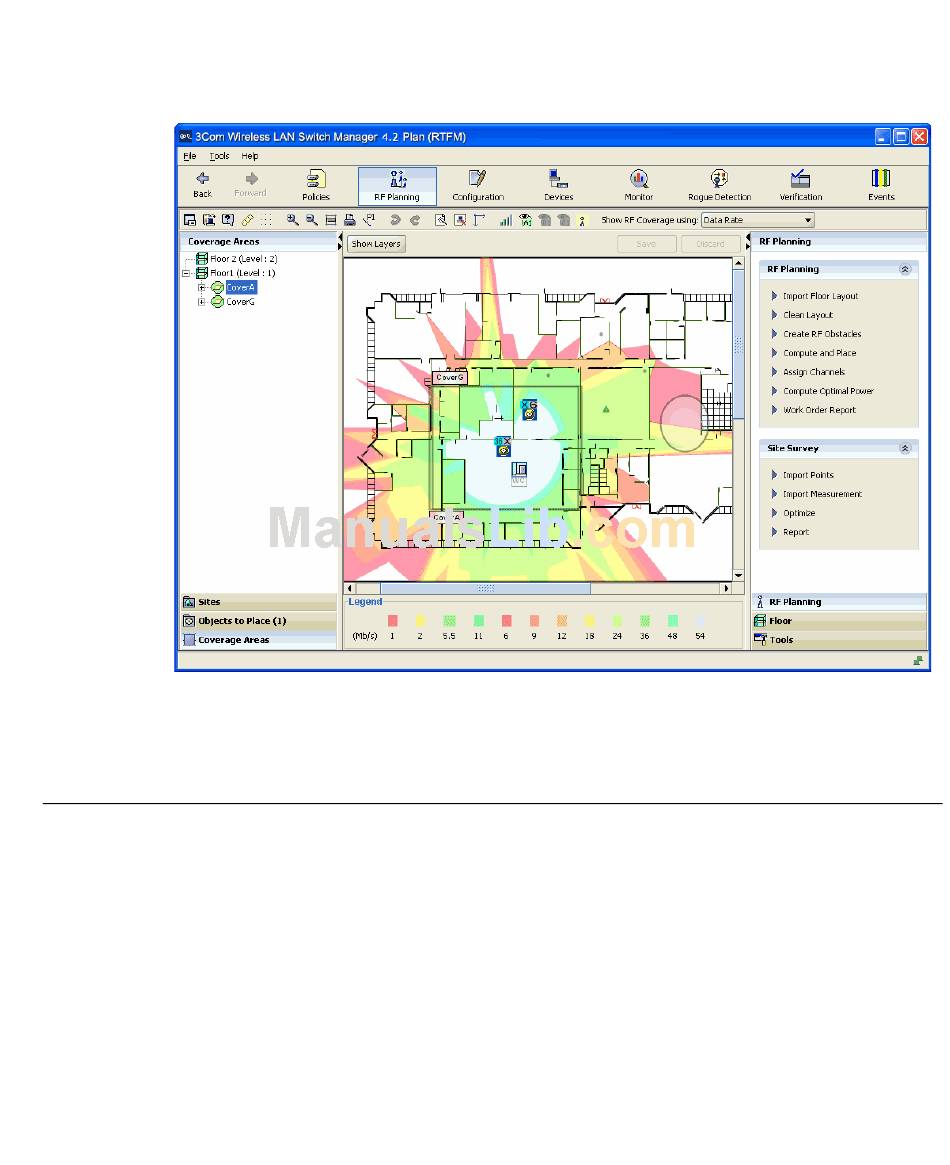Open the Devices section
The width and height of the screenshot is (950, 1165).
[558, 185]
